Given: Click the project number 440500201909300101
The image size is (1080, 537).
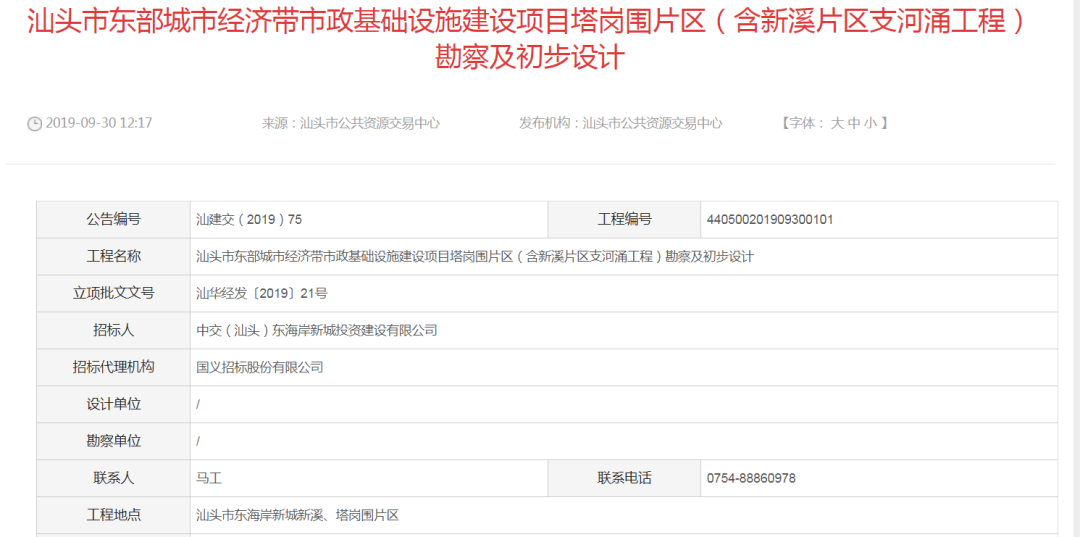Looking at the screenshot, I should click(x=769, y=220).
